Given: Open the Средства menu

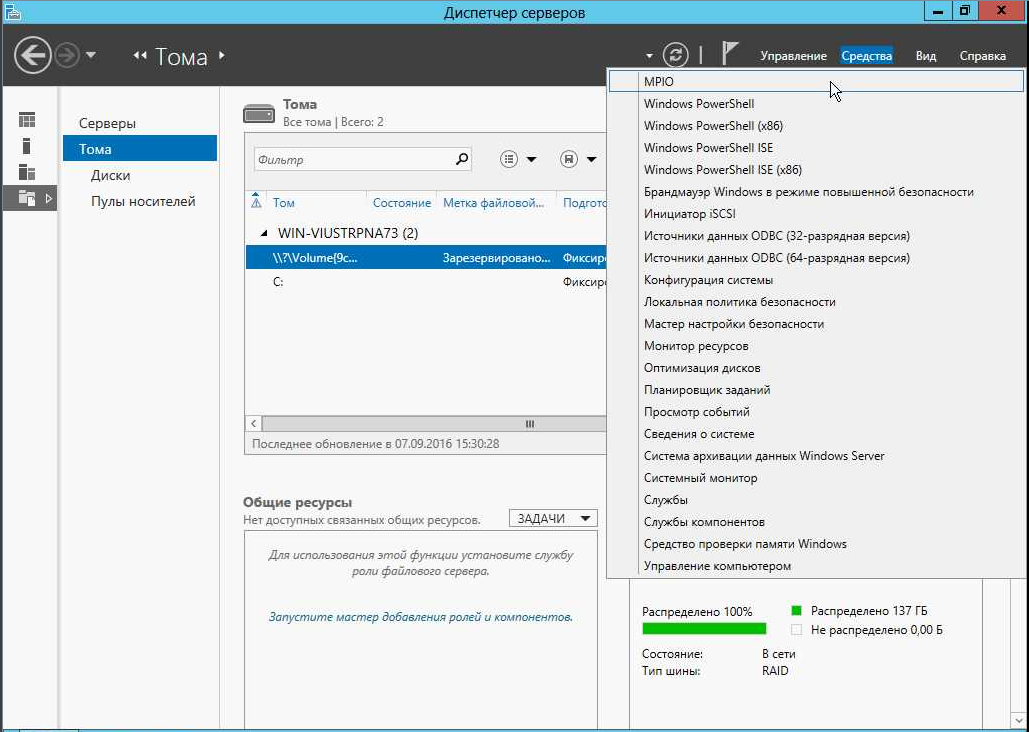Looking at the screenshot, I should pos(866,56).
